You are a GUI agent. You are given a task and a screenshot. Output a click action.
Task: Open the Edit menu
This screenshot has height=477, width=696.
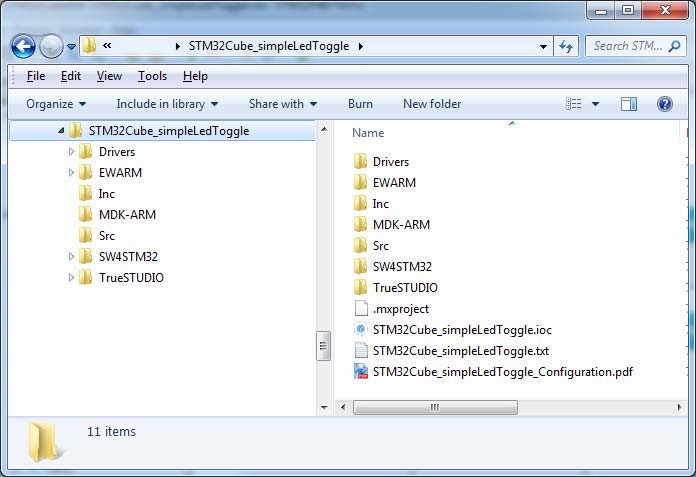71,76
